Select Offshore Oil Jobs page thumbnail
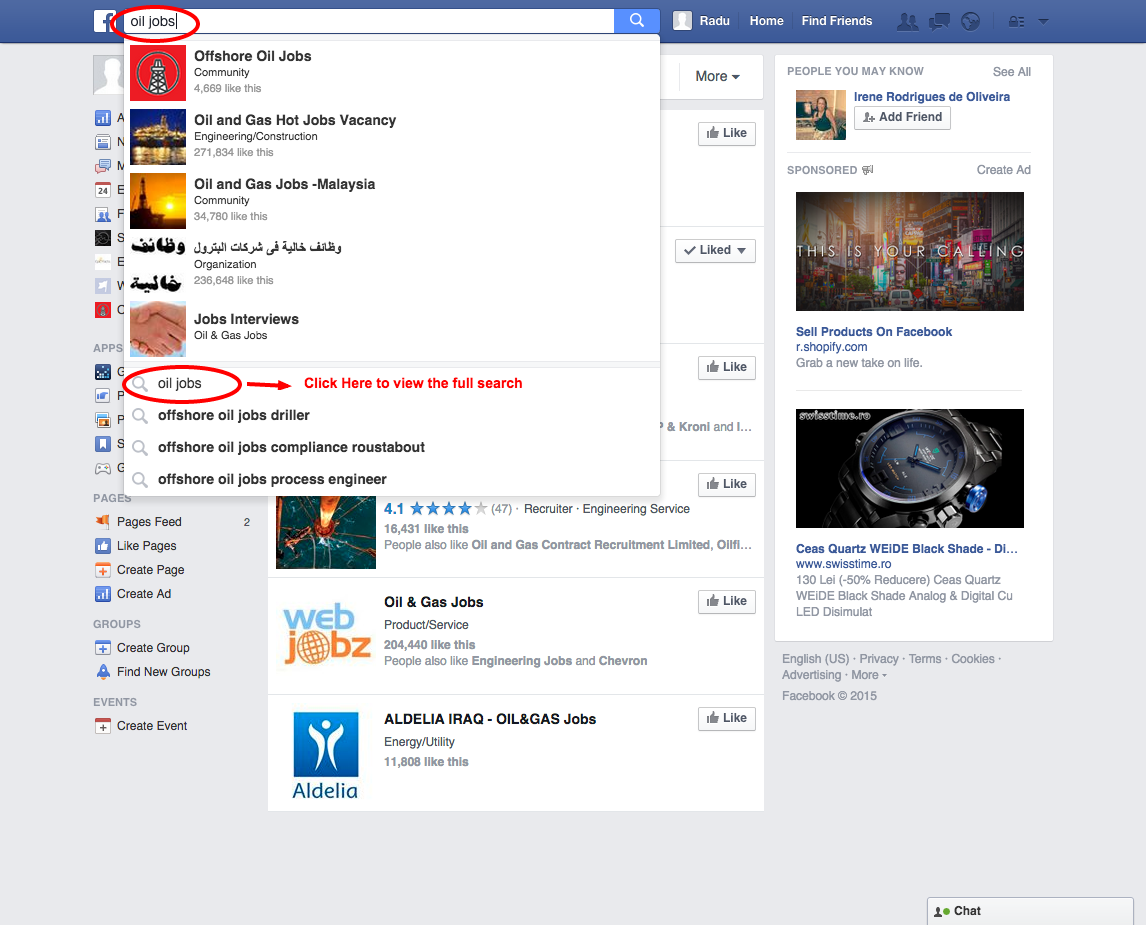This screenshot has width=1146, height=925. [x=158, y=73]
